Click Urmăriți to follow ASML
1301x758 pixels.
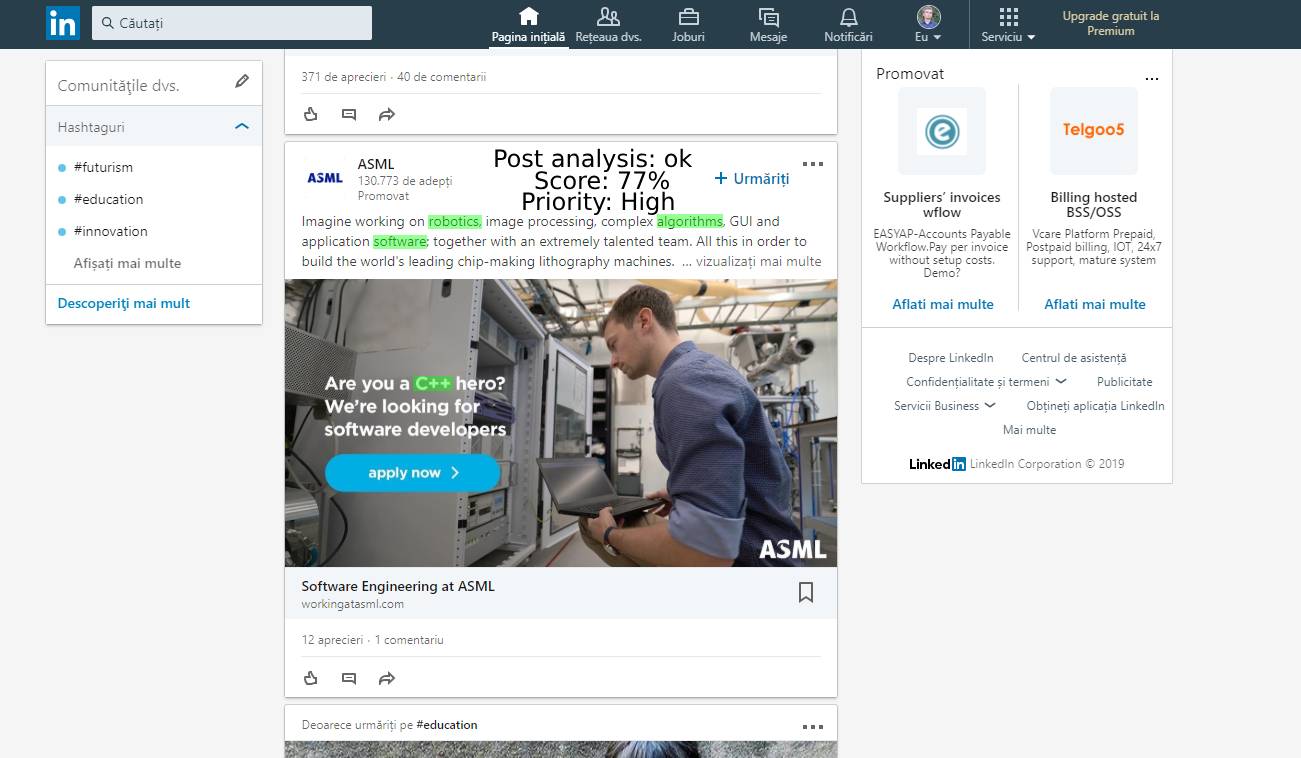[752, 178]
